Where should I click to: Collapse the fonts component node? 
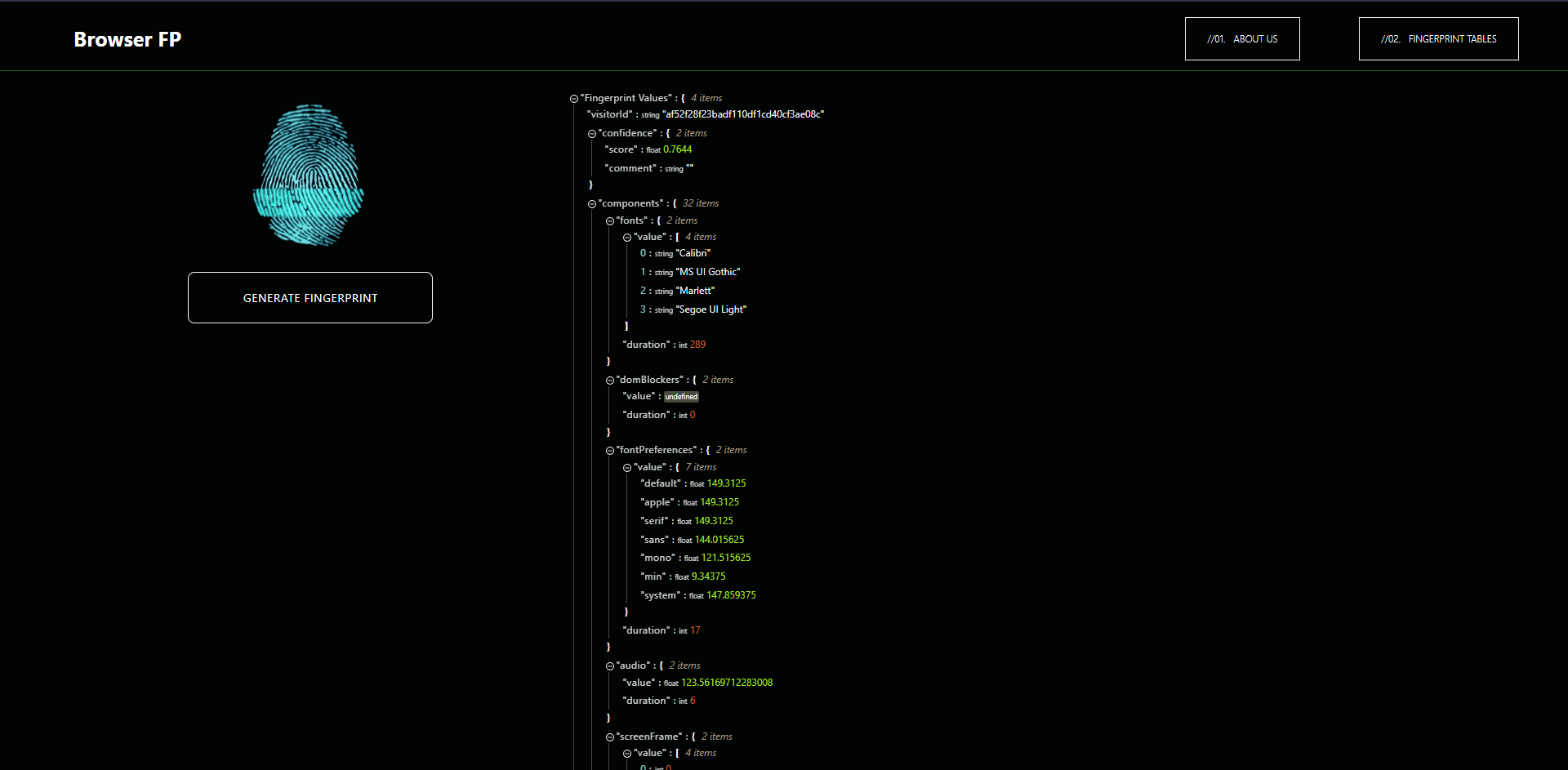click(x=610, y=220)
